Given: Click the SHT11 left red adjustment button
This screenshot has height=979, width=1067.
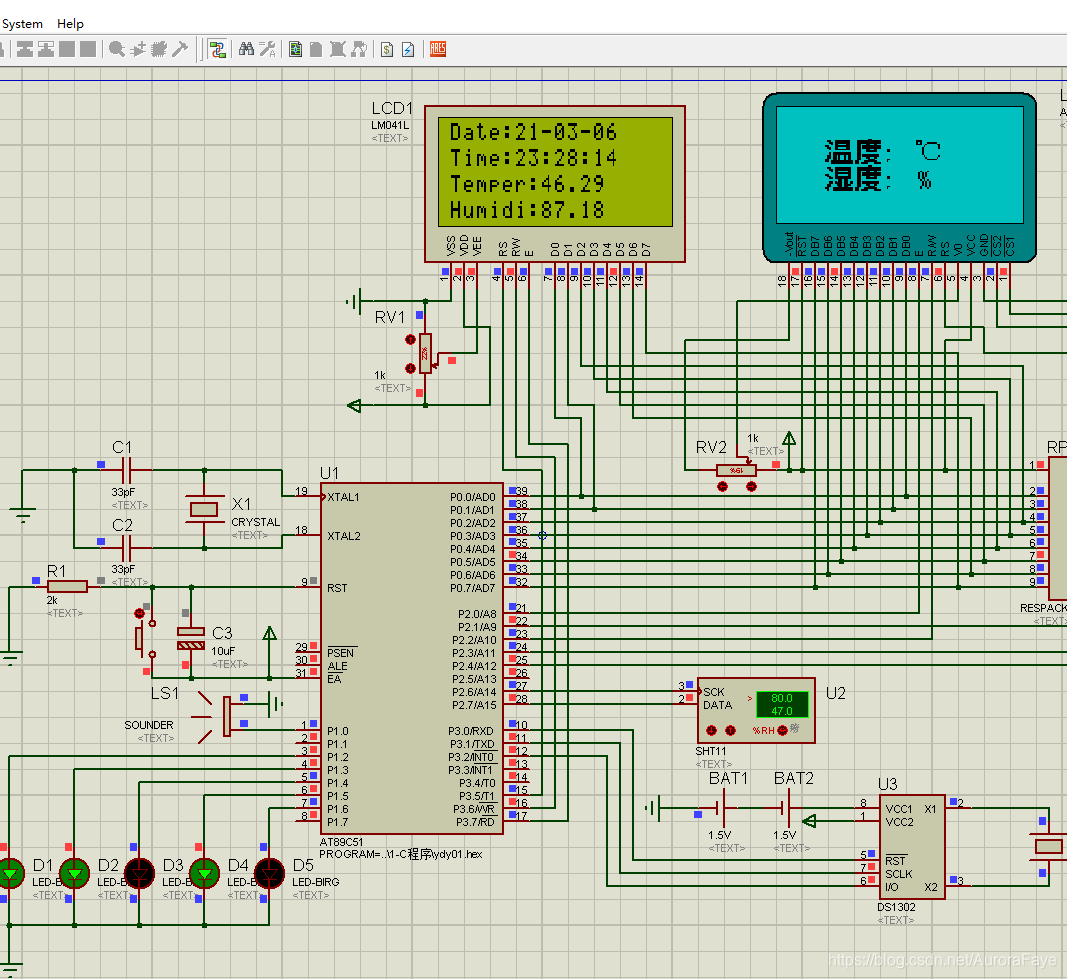Looking at the screenshot, I should [711, 731].
